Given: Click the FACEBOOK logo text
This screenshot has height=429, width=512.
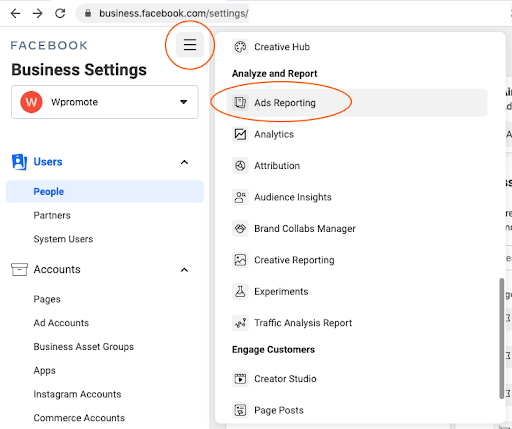Looking at the screenshot, I should [49, 45].
